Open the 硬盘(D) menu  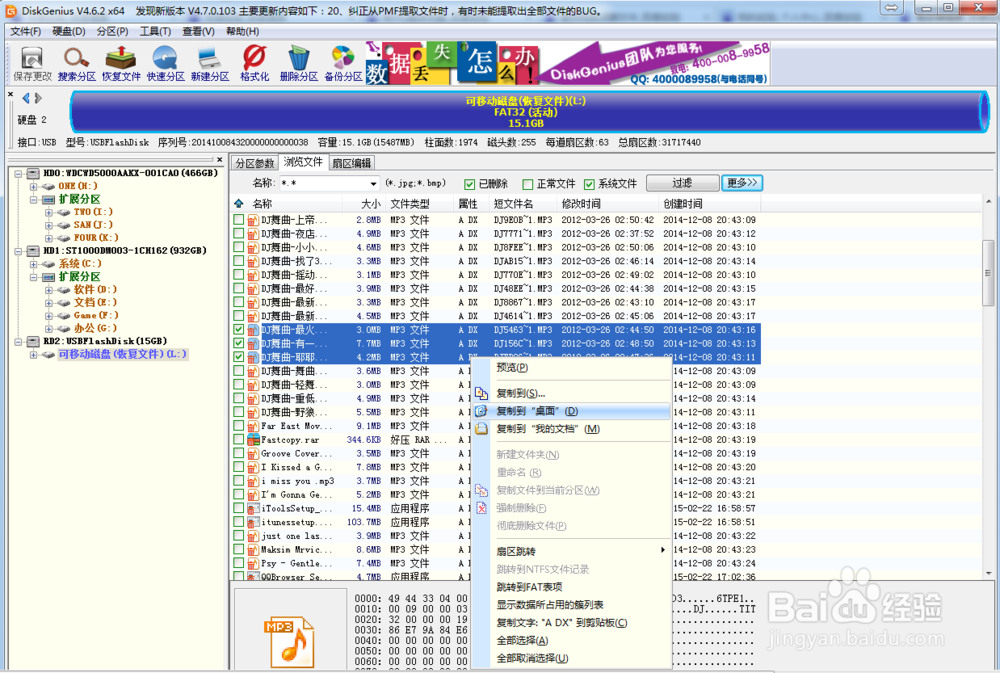point(69,31)
